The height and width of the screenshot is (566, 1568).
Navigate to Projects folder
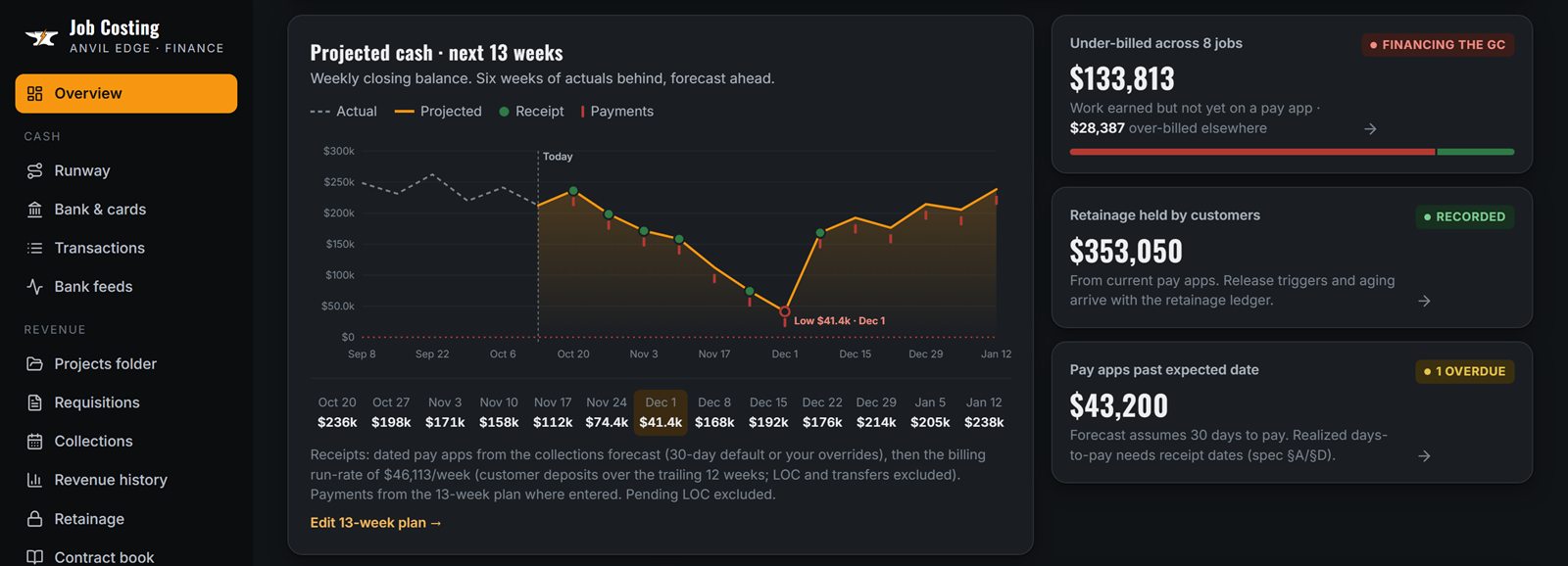pos(126,364)
